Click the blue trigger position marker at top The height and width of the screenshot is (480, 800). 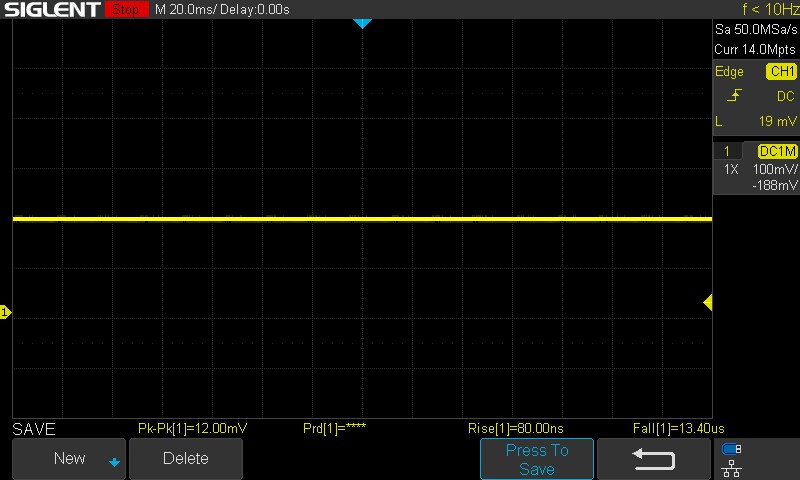click(x=362, y=23)
